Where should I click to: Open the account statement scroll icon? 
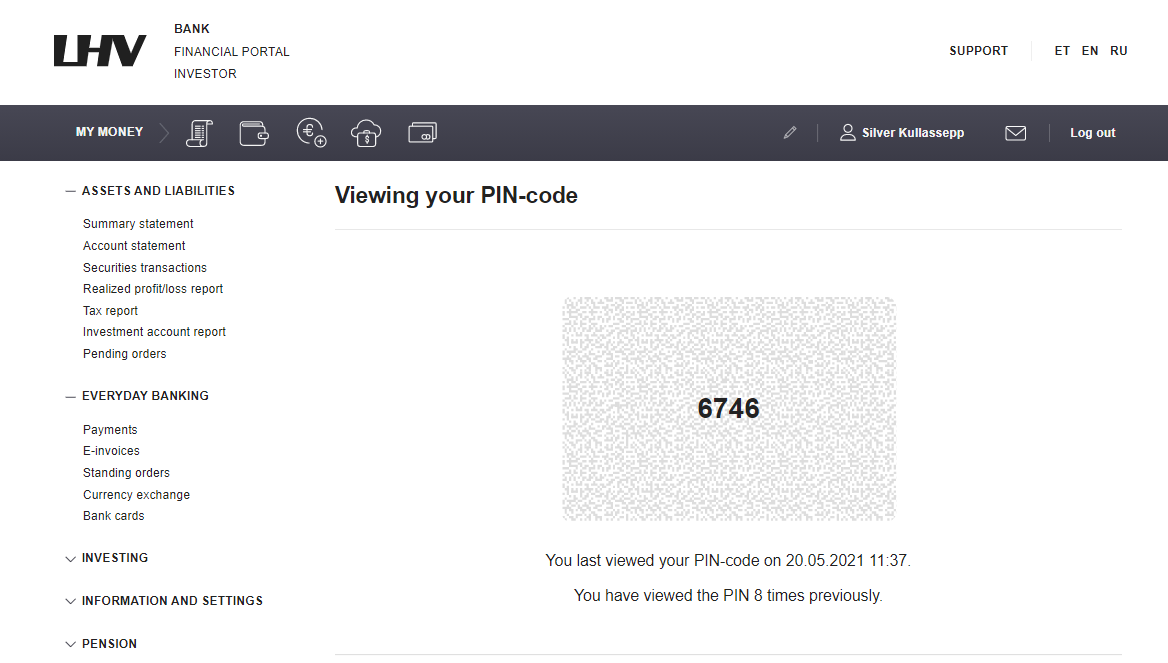point(199,133)
